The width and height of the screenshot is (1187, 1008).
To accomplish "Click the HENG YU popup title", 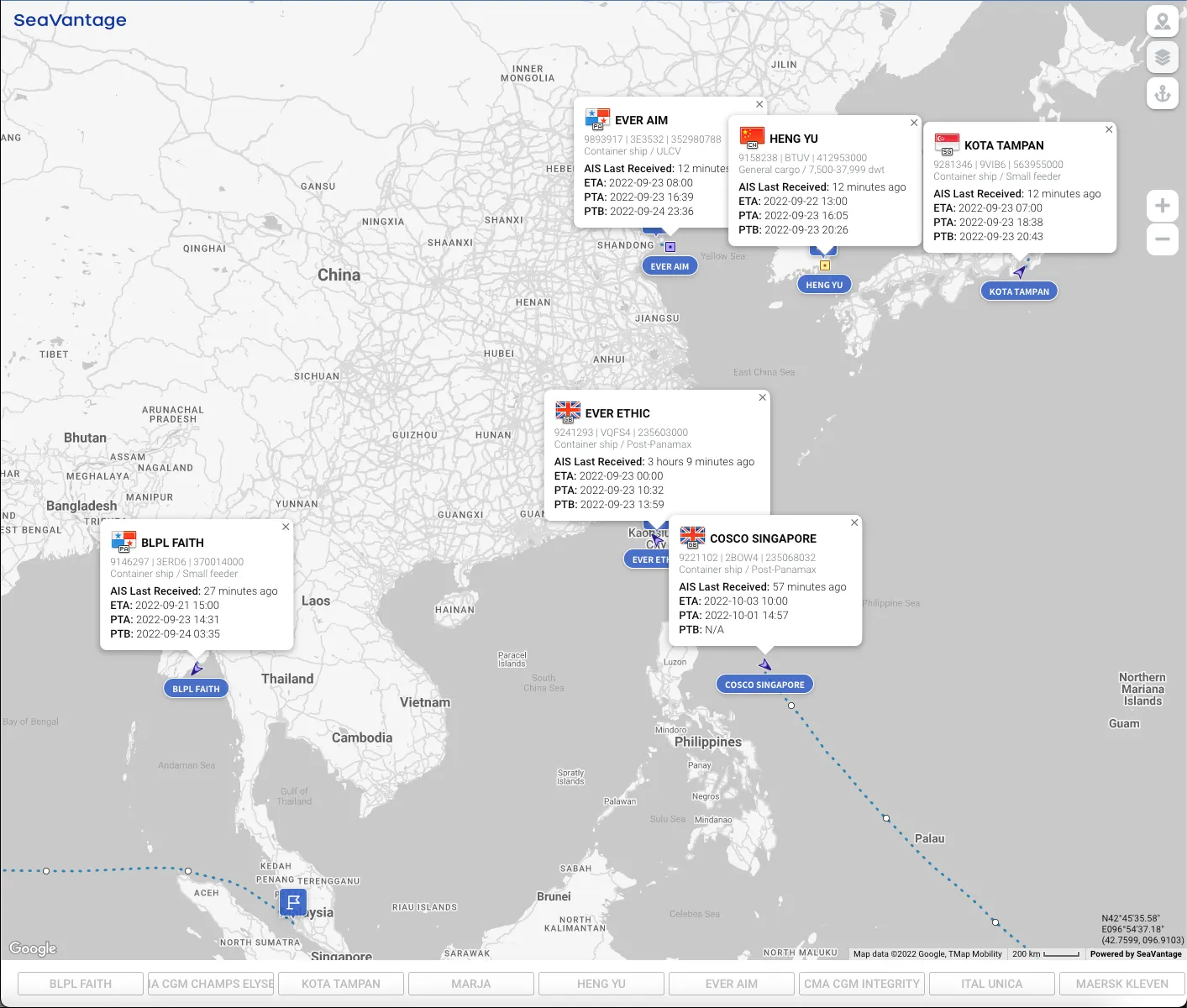I will click(x=794, y=139).
